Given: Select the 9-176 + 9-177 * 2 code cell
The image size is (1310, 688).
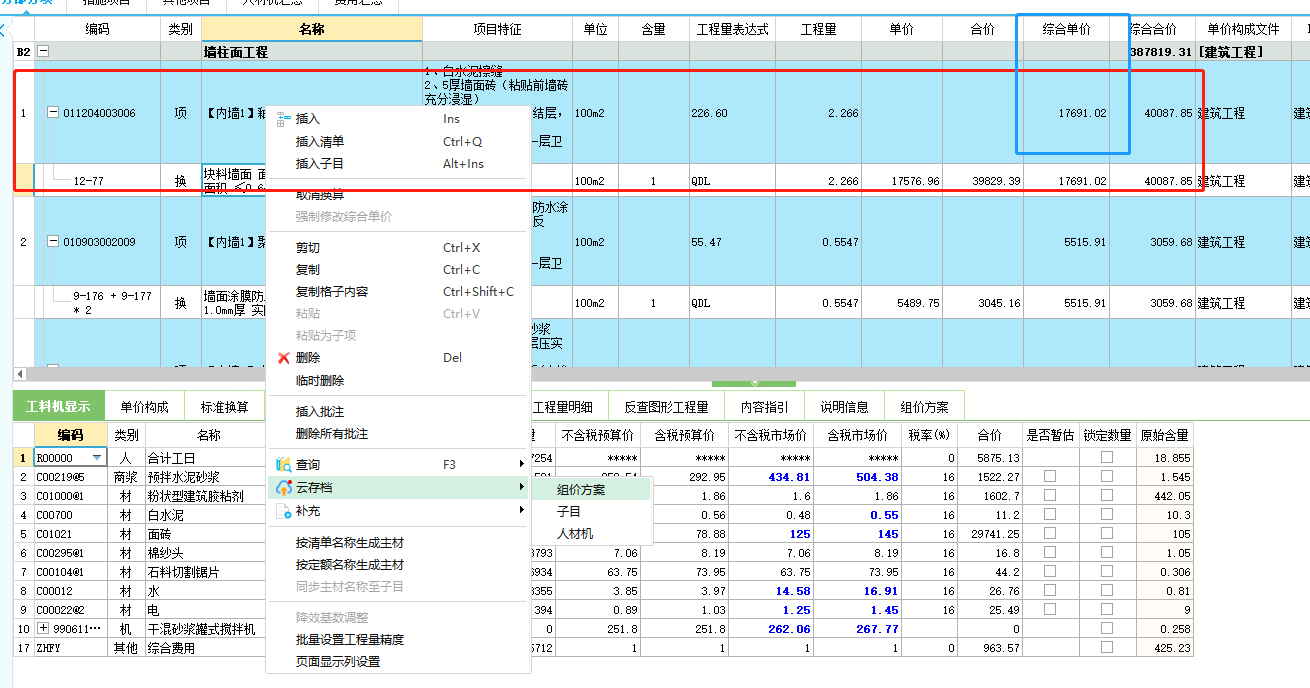Looking at the screenshot, I should click(x=98, y=303).
